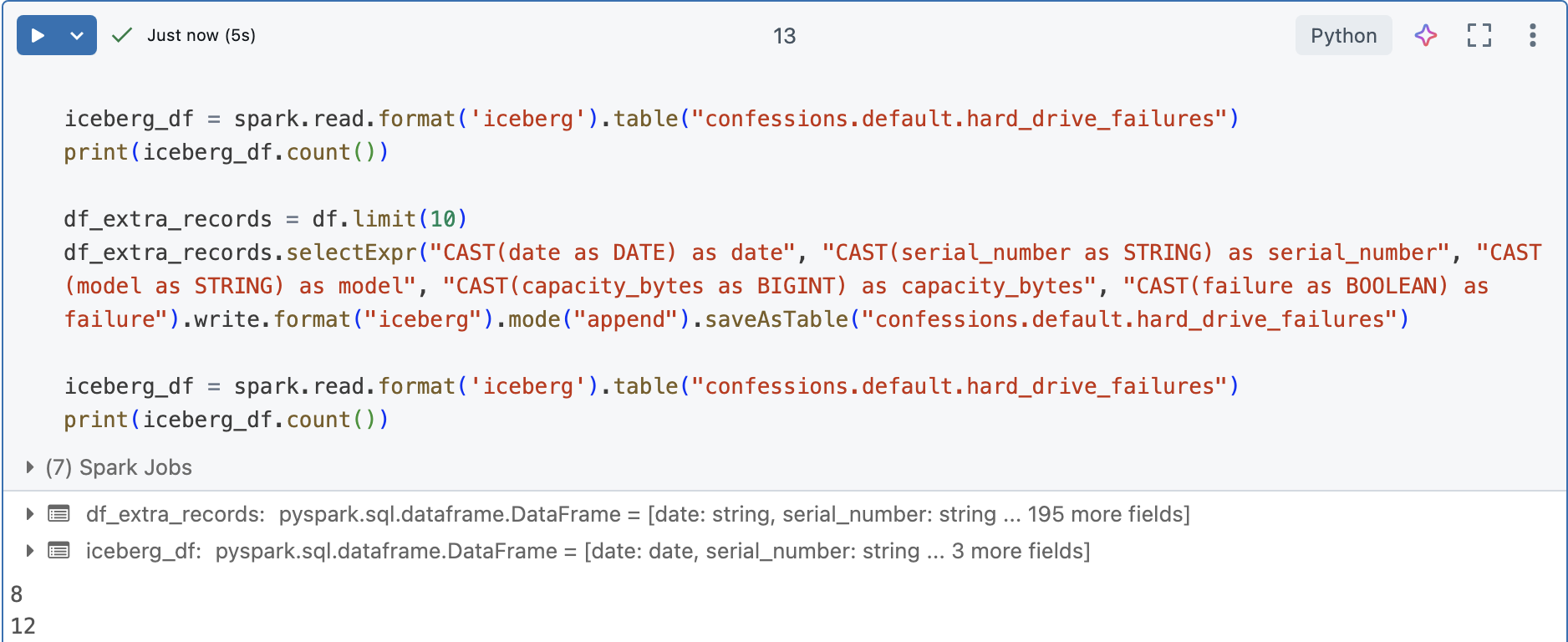
Task: Open the run options chevron dropdown
Action: click(77, 35)
